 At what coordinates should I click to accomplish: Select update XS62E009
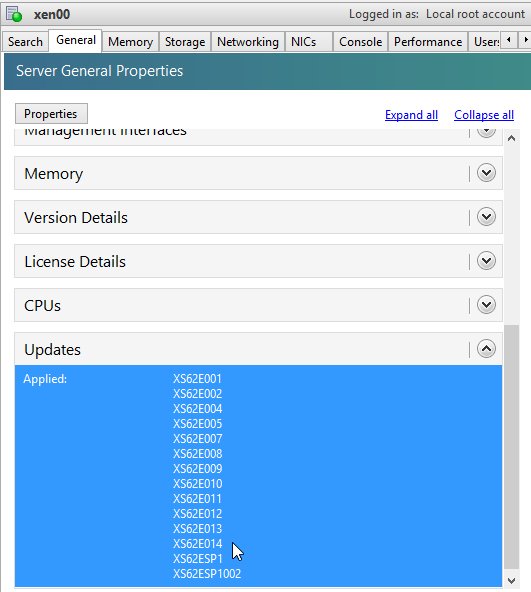pos(198,469)
